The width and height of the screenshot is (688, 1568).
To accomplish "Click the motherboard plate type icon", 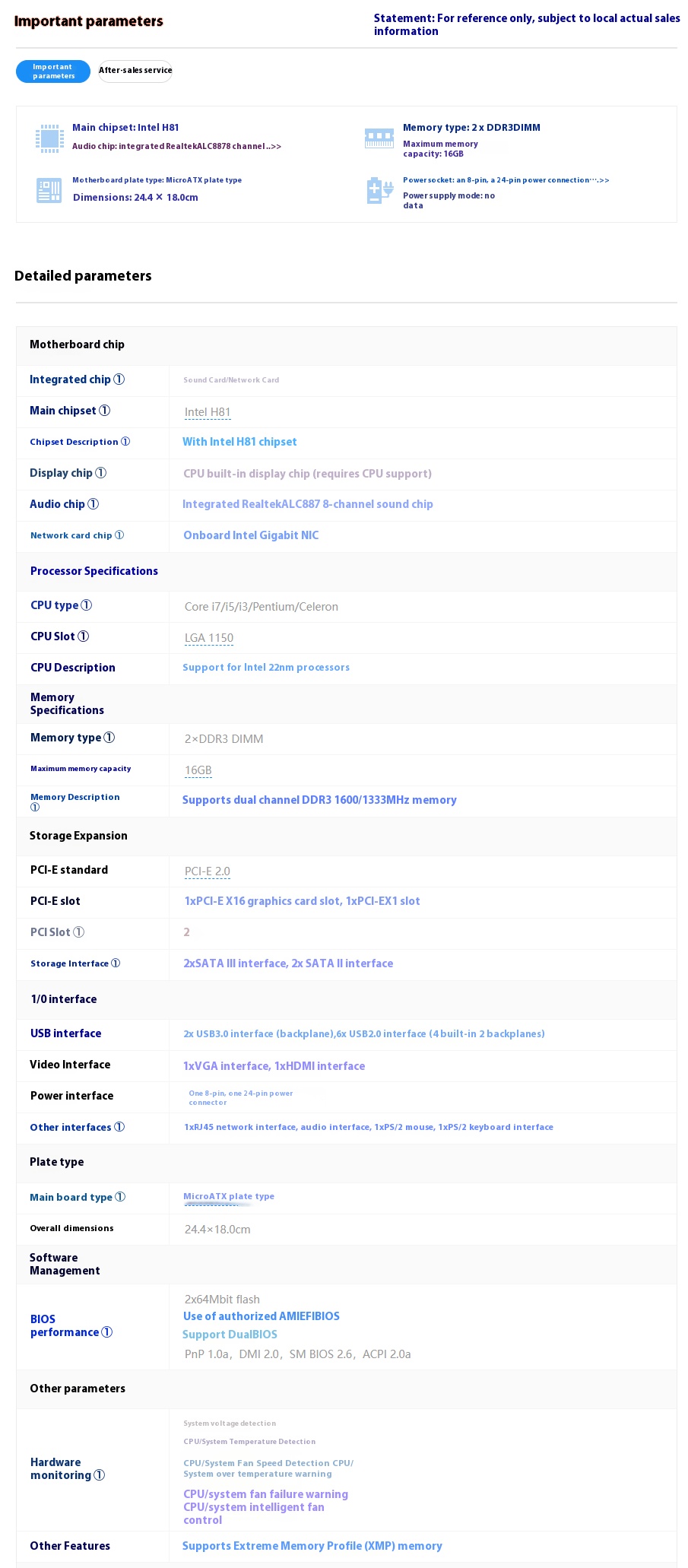I will tap(49, 190).
